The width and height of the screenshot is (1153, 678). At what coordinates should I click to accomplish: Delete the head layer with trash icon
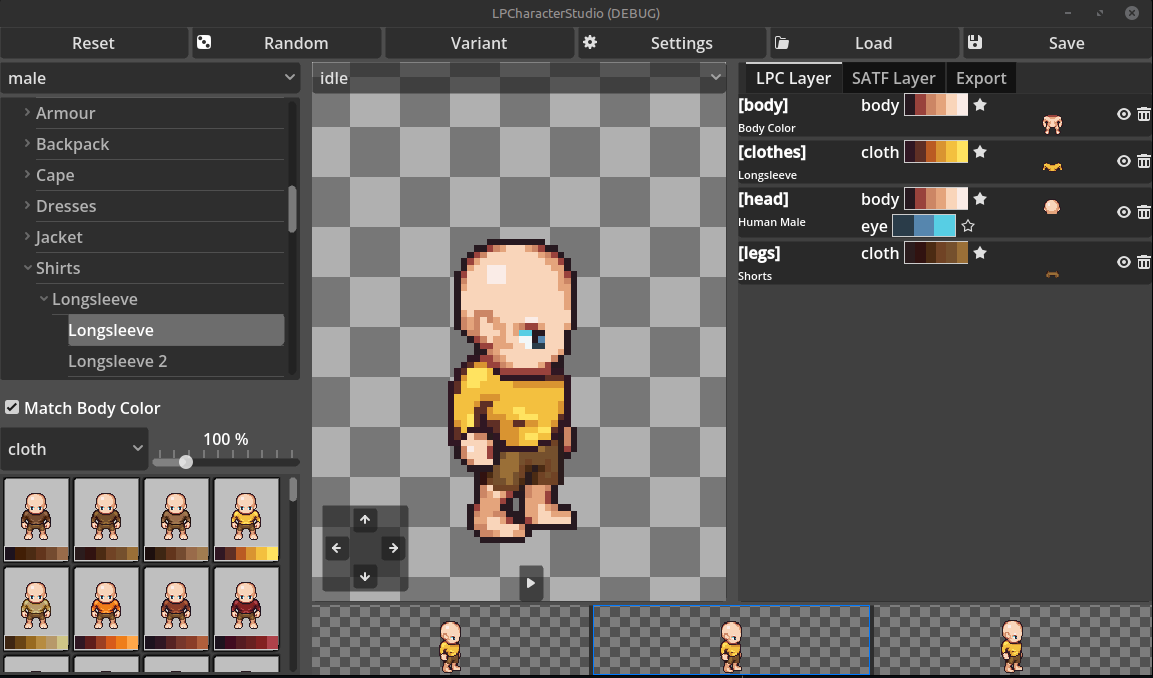tap(1143, 212)
